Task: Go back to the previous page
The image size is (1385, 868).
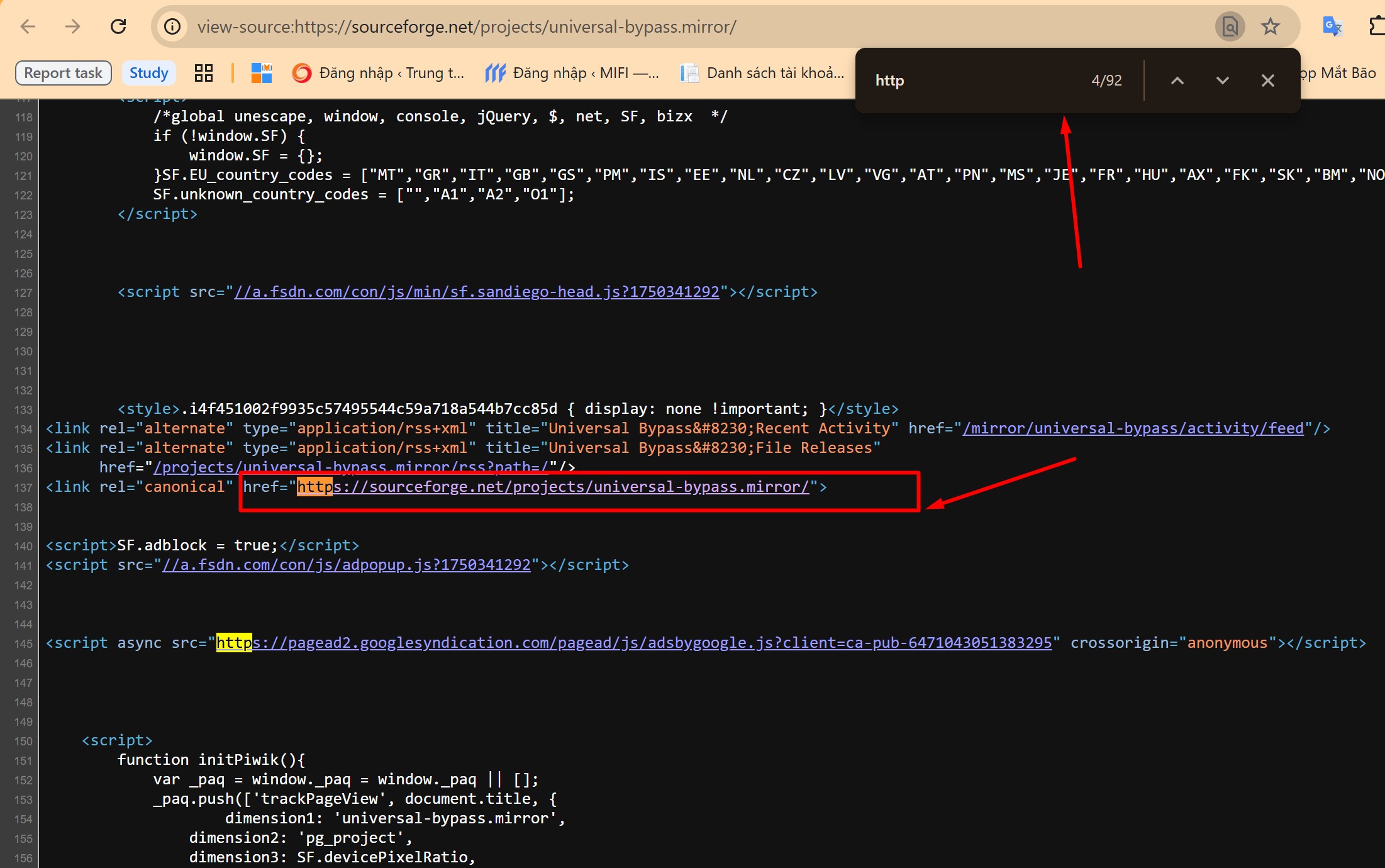Action: click(28, 26)
